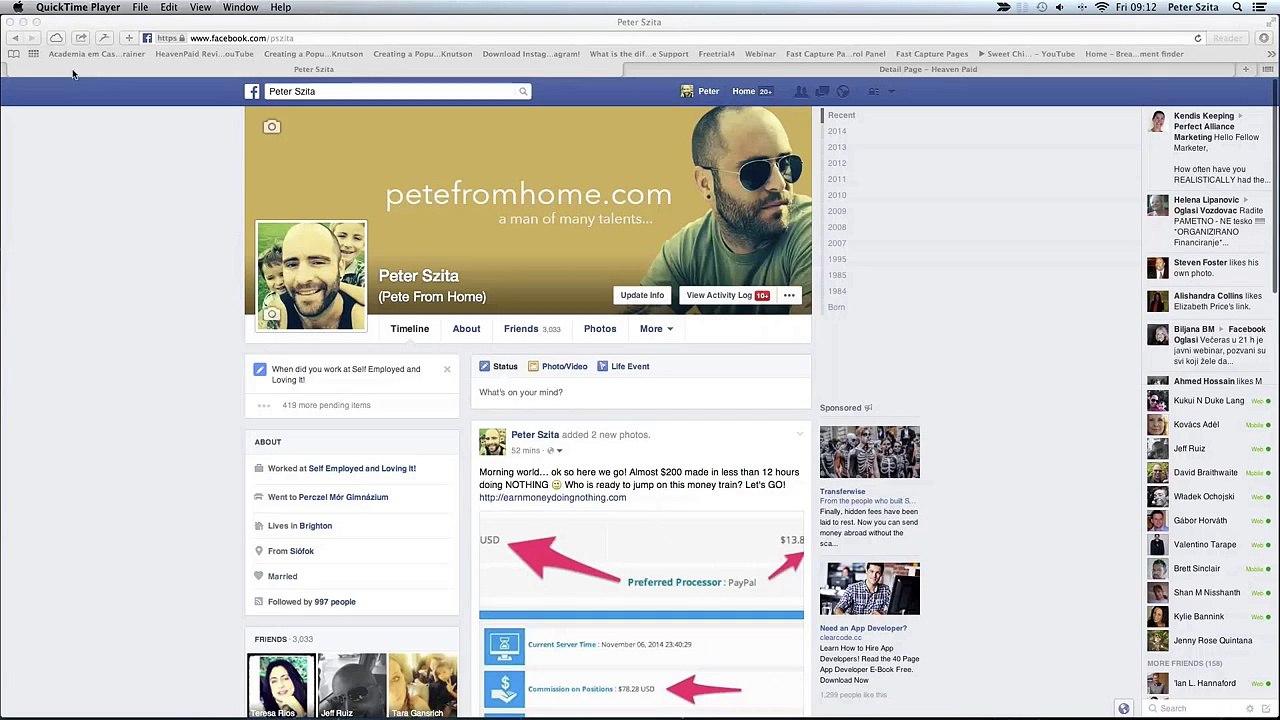The height and width of the screenshot is (720, 1280).
Task: Switch to the Photos profile tab
Action: tap(600, 329)
